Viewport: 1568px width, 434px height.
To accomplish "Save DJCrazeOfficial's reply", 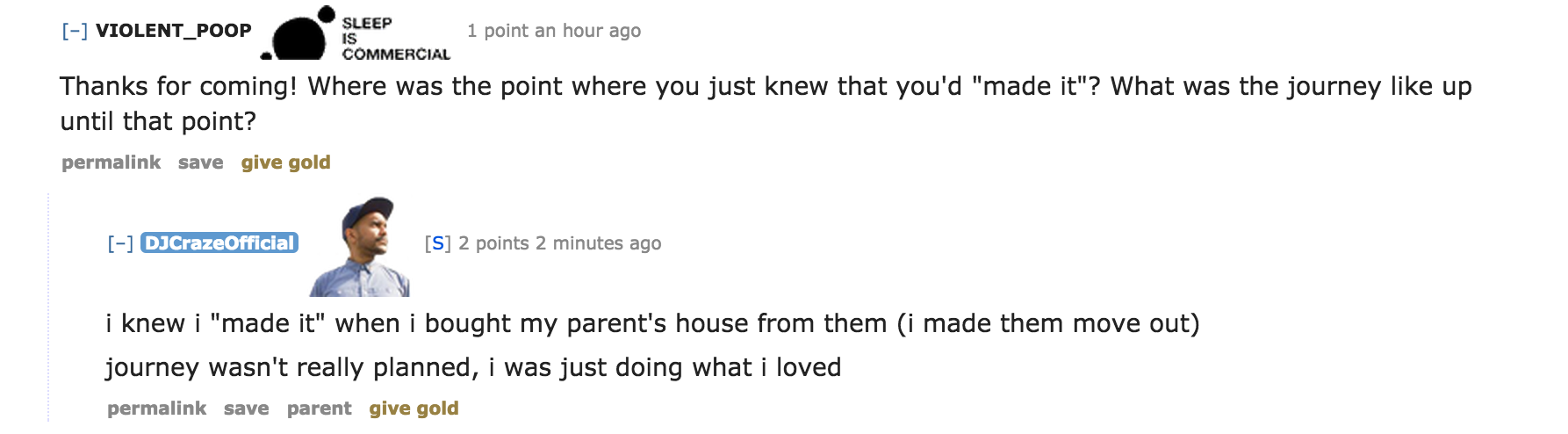I will click(x=247, y=409).
